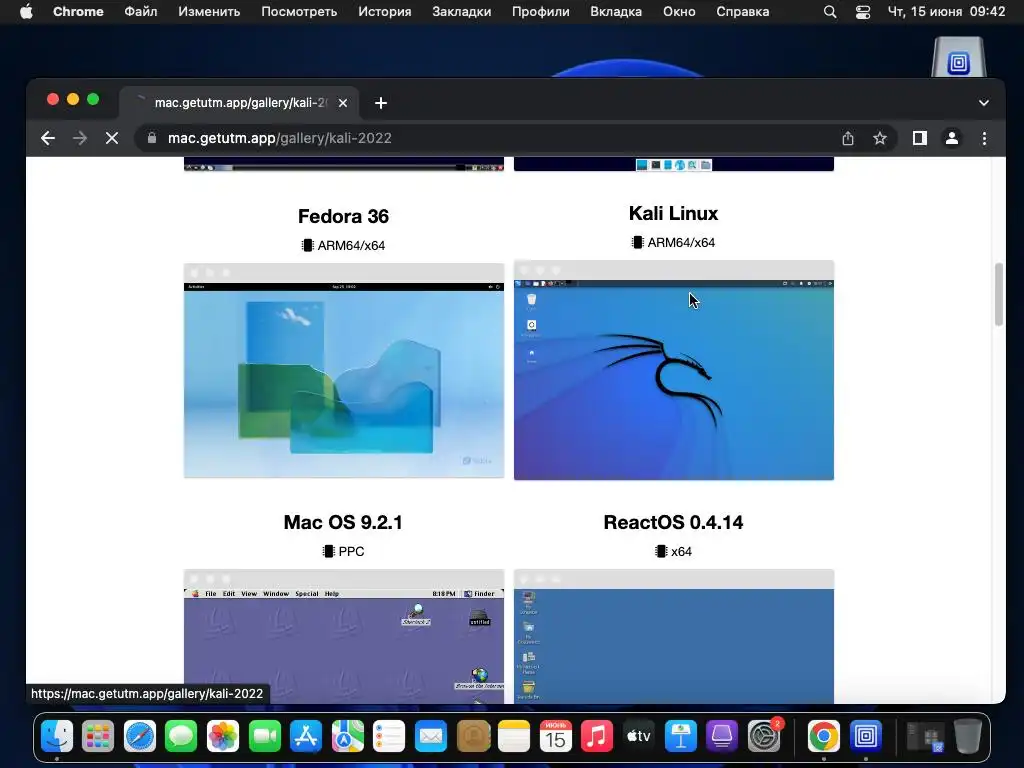Open UTM app from the Dock
Image resolution: width=1024 pixels, height=768 pixels.
click(x=865, y=737)
